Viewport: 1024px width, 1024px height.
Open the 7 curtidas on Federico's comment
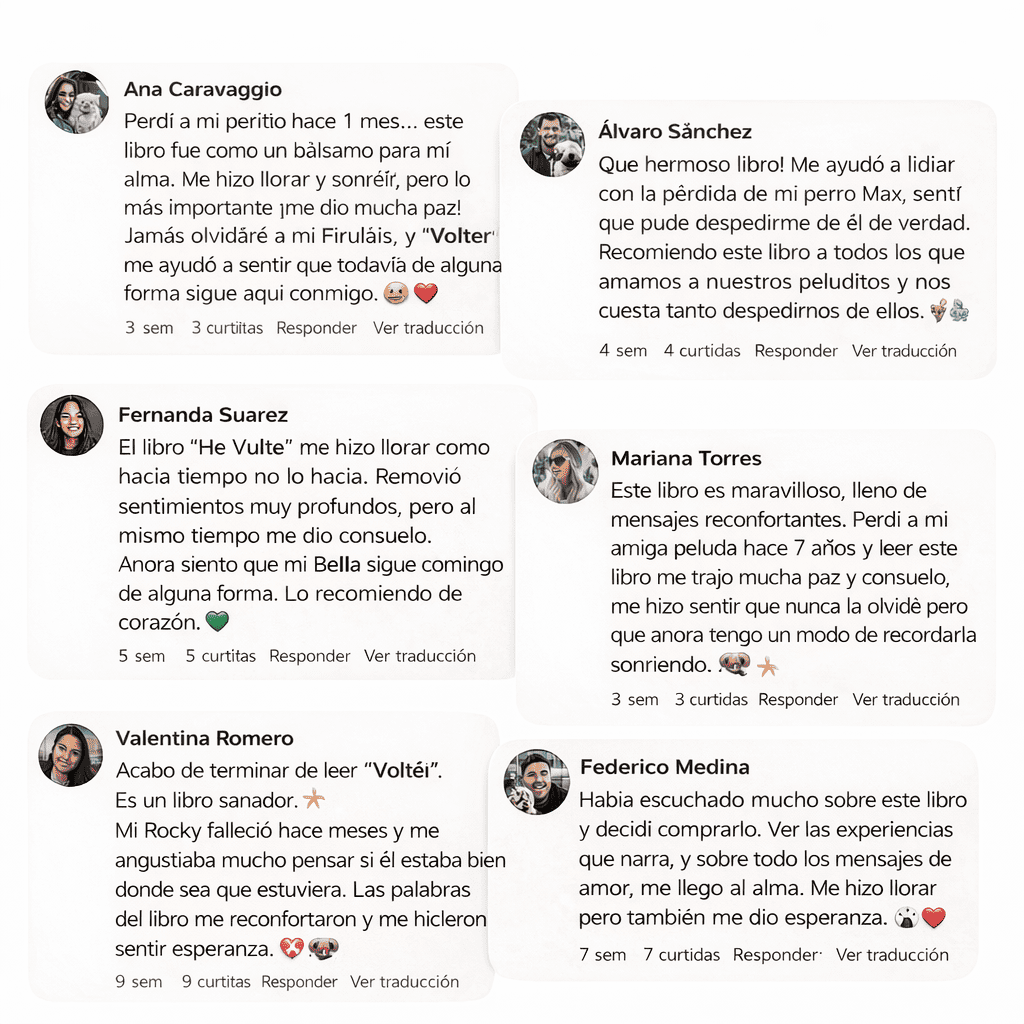coord(681,955)
